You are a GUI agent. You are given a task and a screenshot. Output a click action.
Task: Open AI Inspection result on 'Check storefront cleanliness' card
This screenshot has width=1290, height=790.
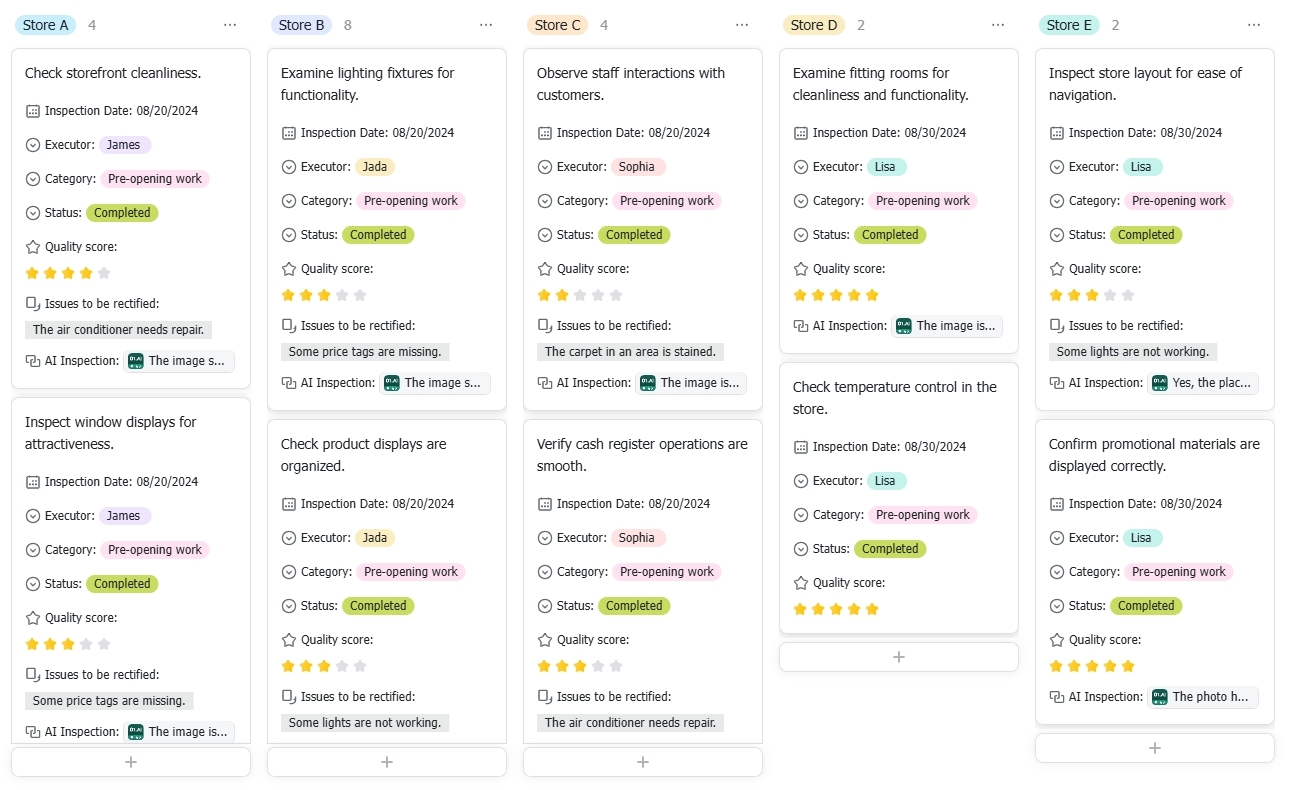coord(179,361)
